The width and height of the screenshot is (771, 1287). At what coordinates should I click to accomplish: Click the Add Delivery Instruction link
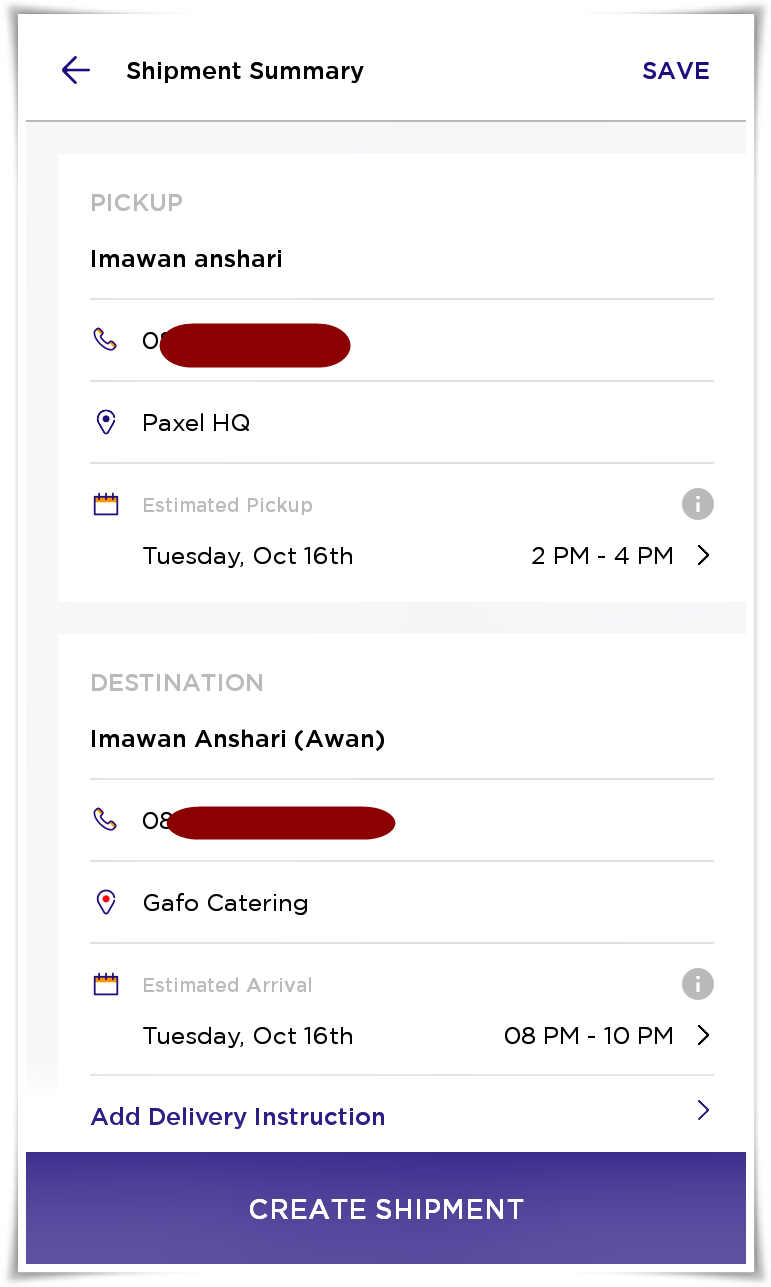click(x=238, y=1117)
